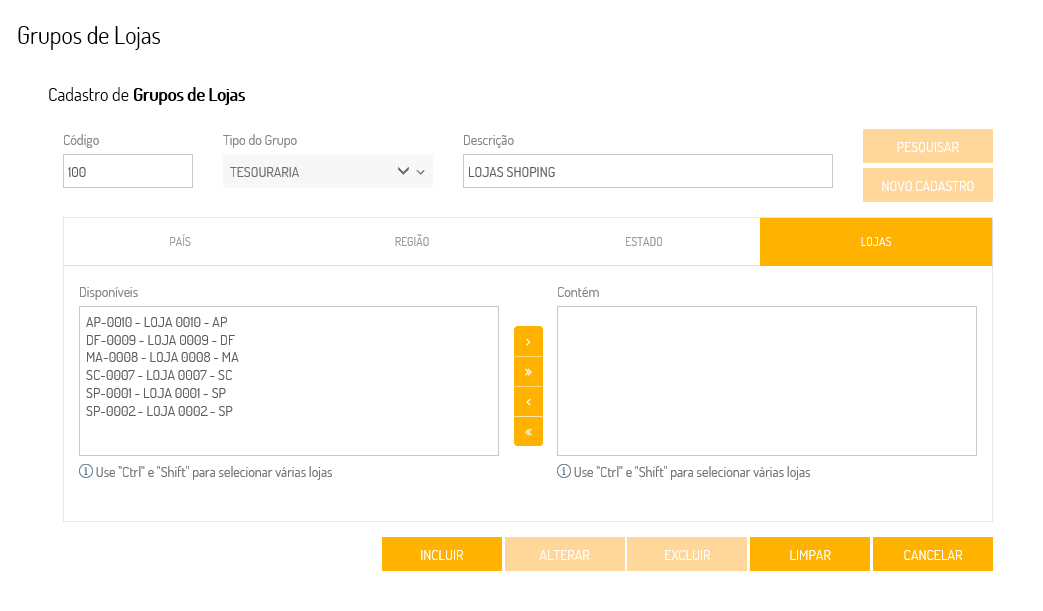Click info icon under Contém list
This screenshot has width=1043, height=611.
coord(564,472)
